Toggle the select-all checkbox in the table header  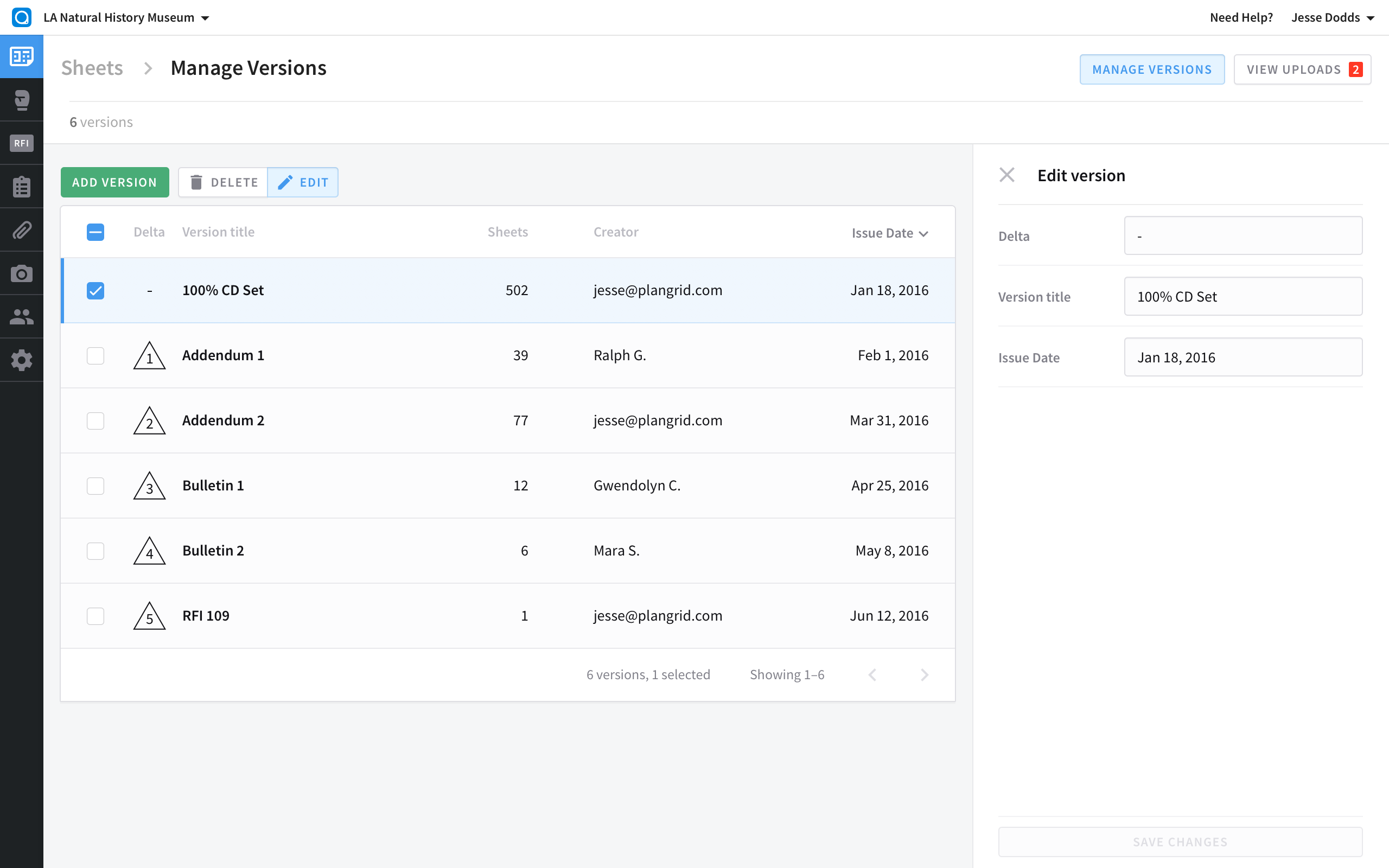[95, 232]
